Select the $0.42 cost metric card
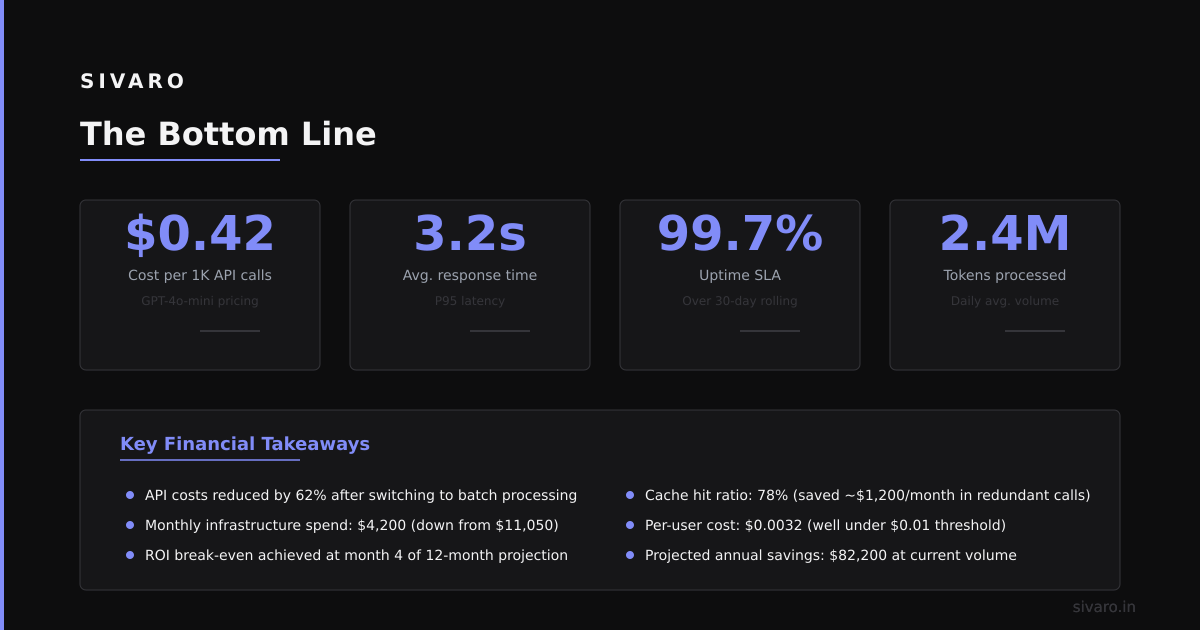Screen dimensions: 1200x630 [200, 285]
